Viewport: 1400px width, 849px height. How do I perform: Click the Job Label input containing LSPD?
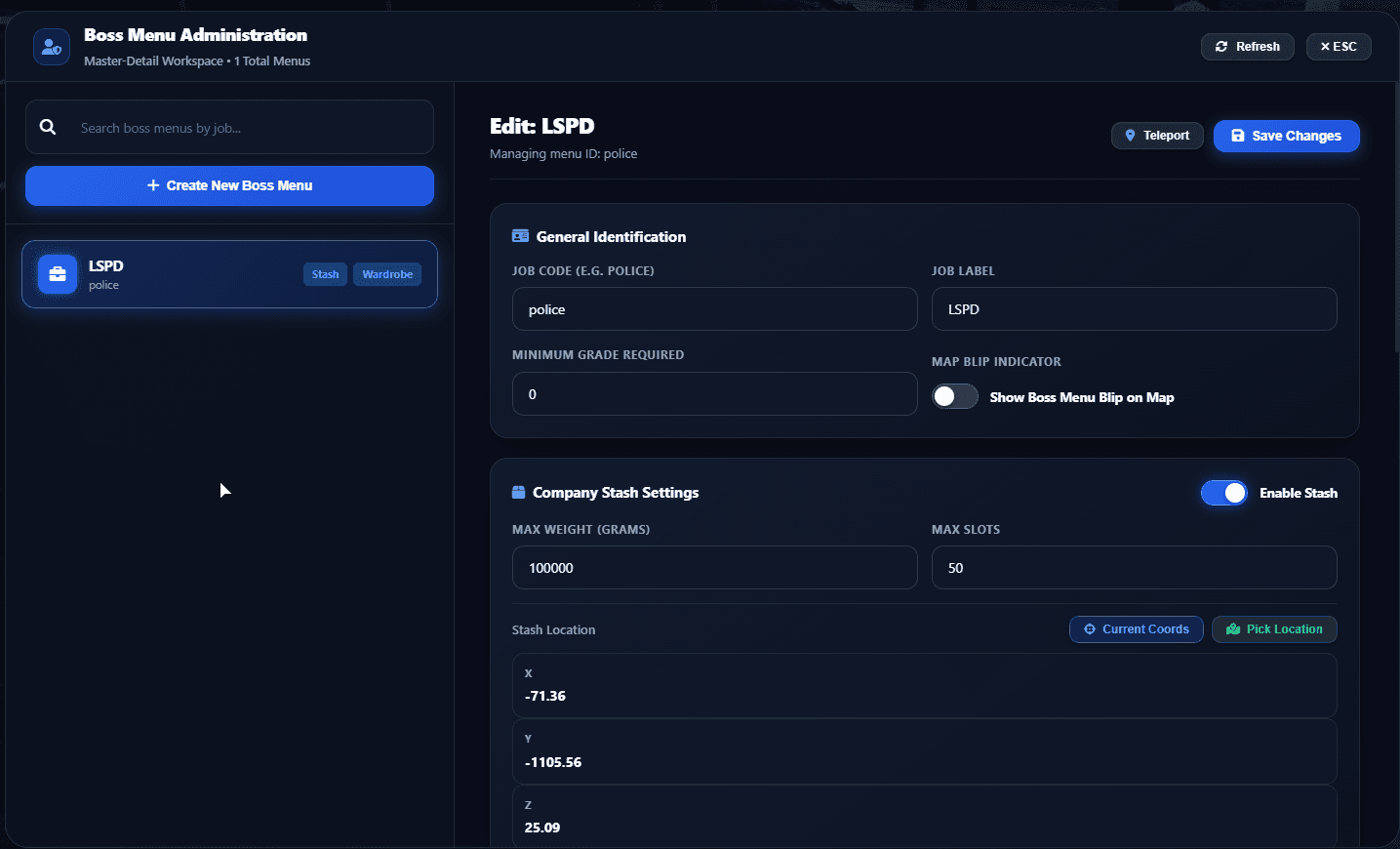pos(1135,309)
